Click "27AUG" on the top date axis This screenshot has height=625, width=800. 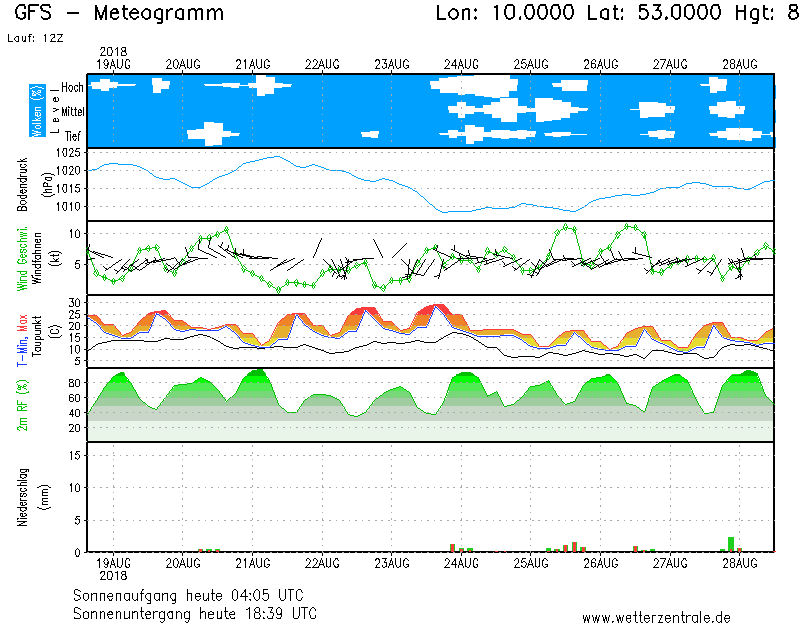(x=670, y=64)
